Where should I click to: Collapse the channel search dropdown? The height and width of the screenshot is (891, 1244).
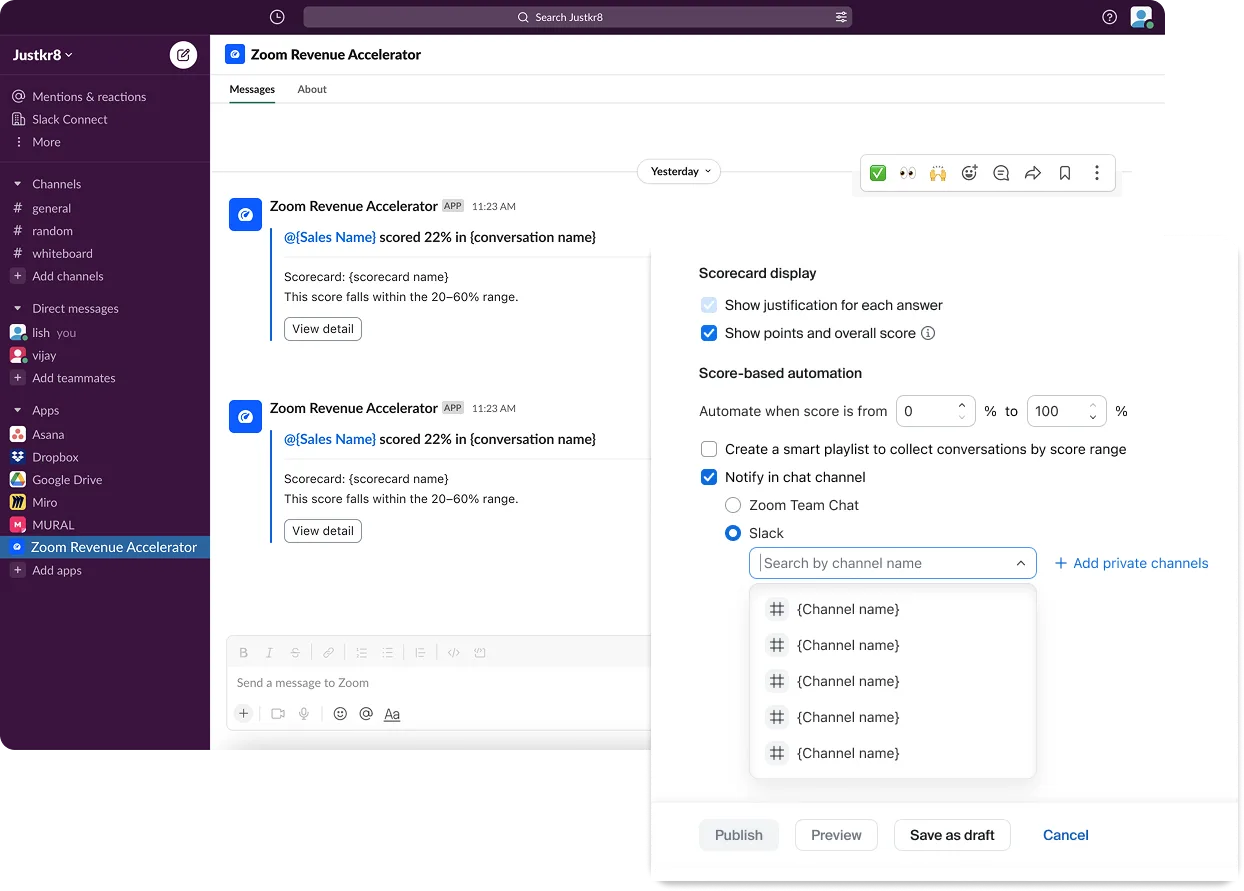[1021, 563]
